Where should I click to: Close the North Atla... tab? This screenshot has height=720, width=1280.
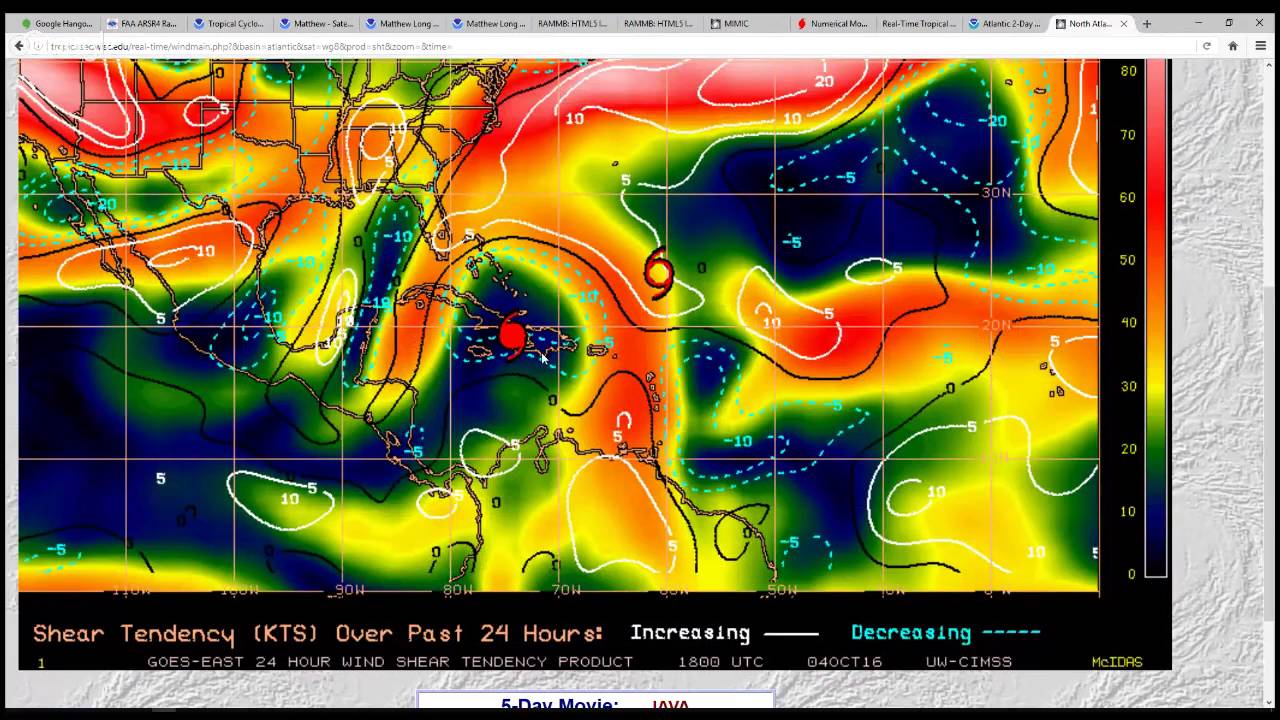click(1124, 23)
